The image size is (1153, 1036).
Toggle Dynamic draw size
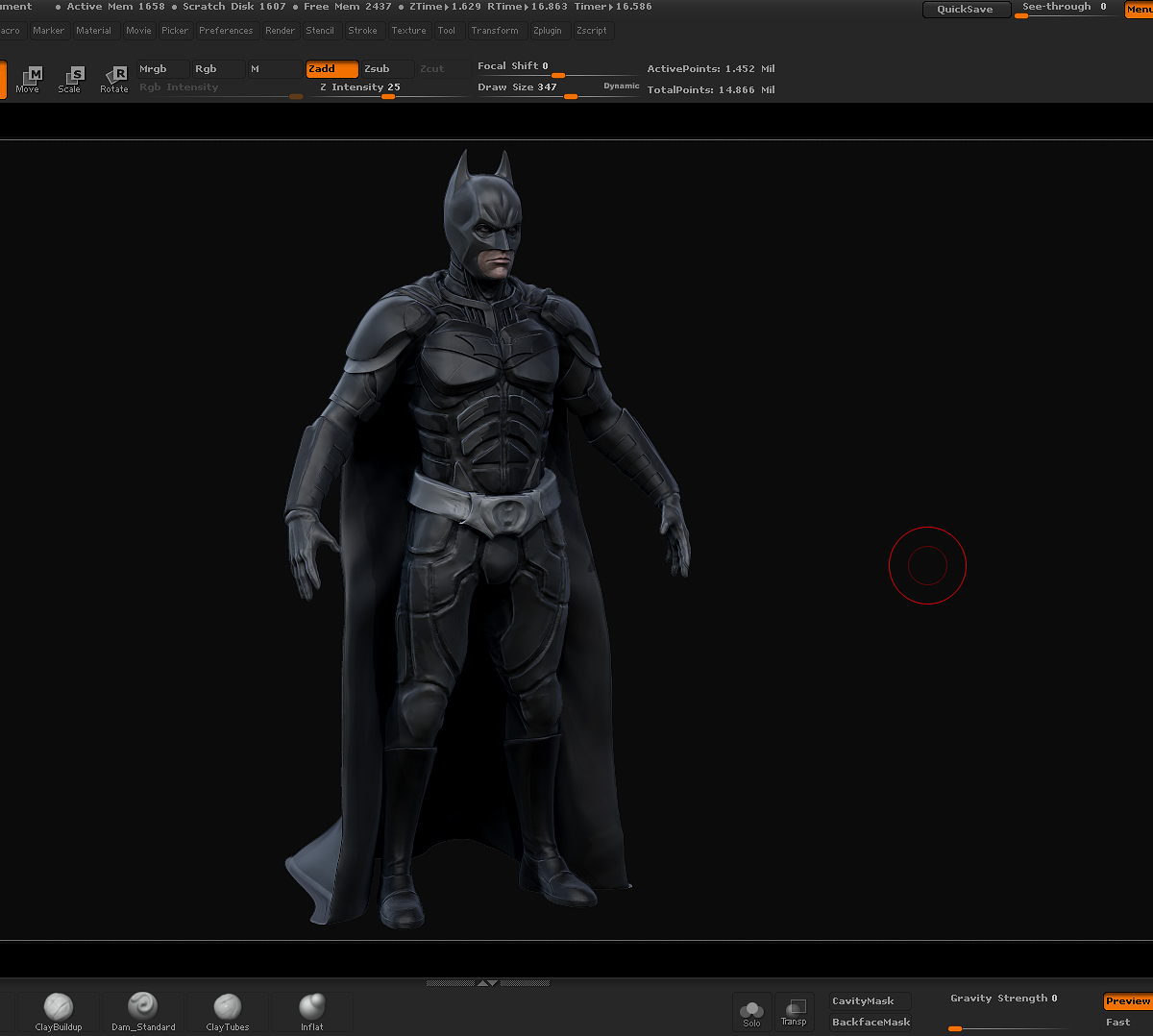(621, 86)
